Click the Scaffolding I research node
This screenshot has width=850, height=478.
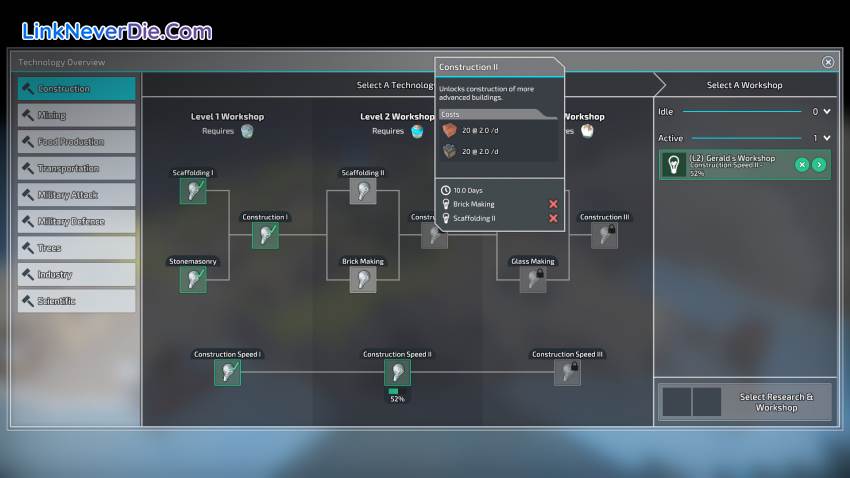193,191
